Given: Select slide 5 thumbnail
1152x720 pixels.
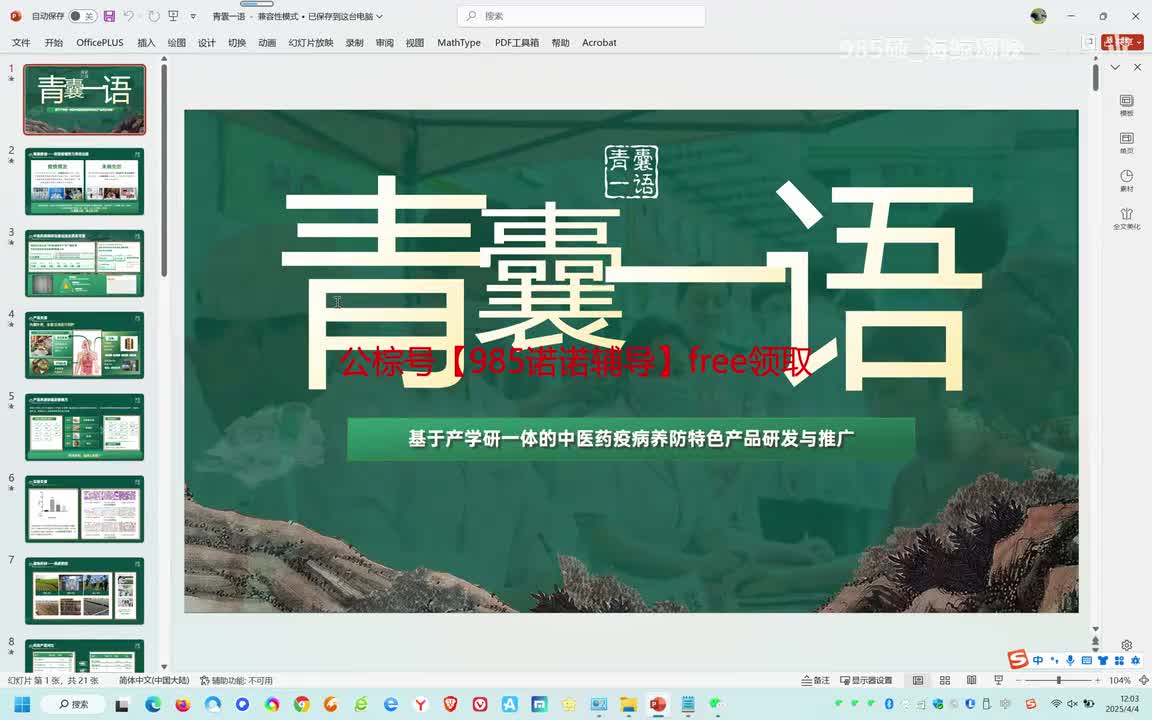Looking at the screenshot, I should [x=84, y=427].
